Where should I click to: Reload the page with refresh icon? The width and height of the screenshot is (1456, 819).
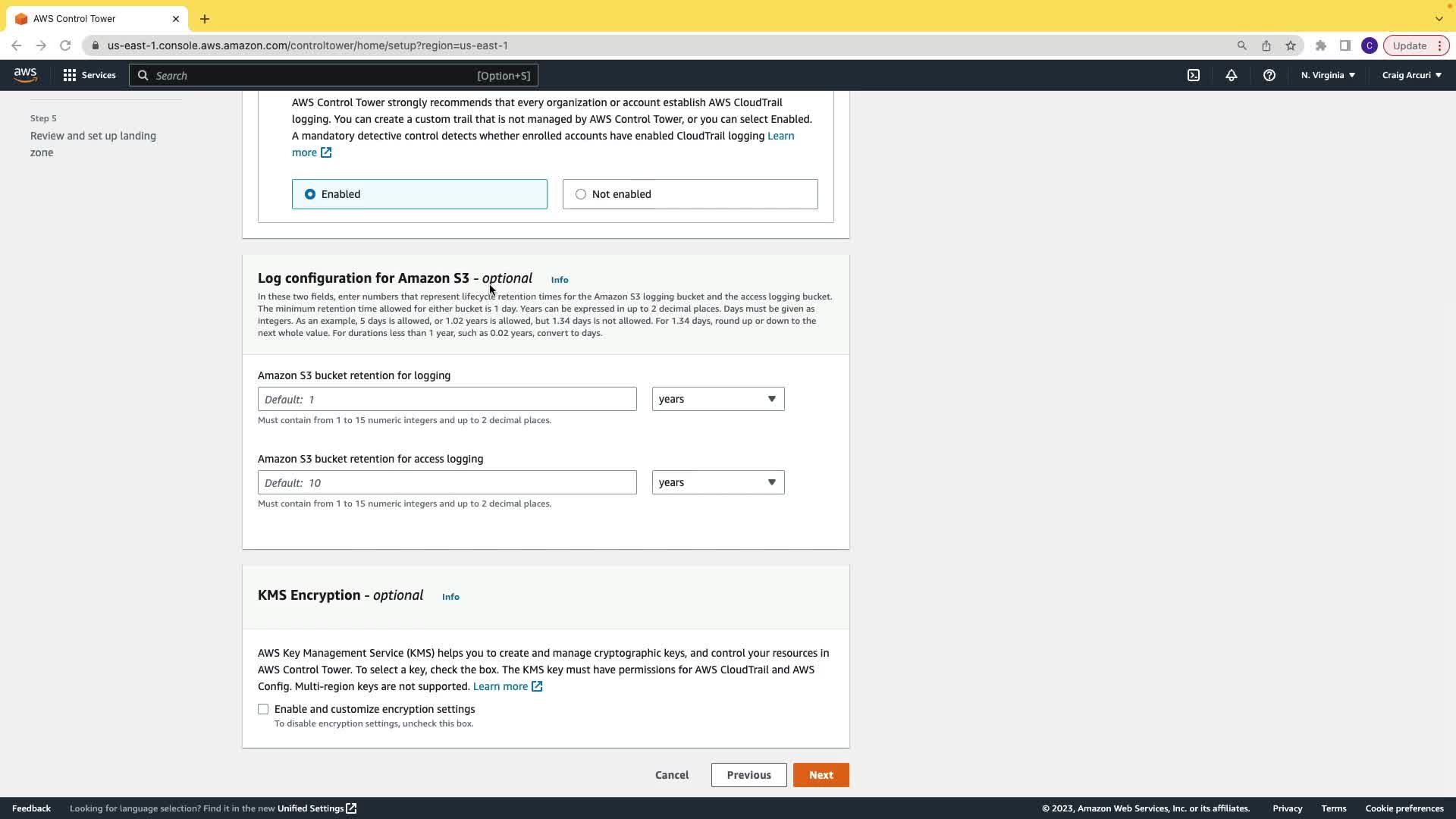click(x=65, y=45)
